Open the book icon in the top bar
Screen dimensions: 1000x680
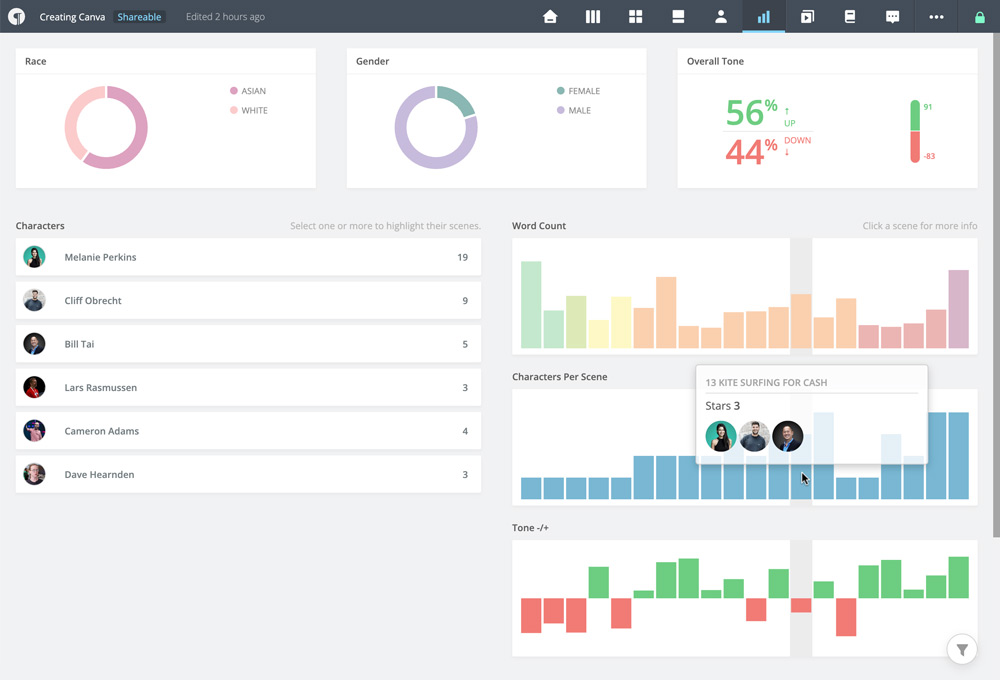(x=849, y=17)
